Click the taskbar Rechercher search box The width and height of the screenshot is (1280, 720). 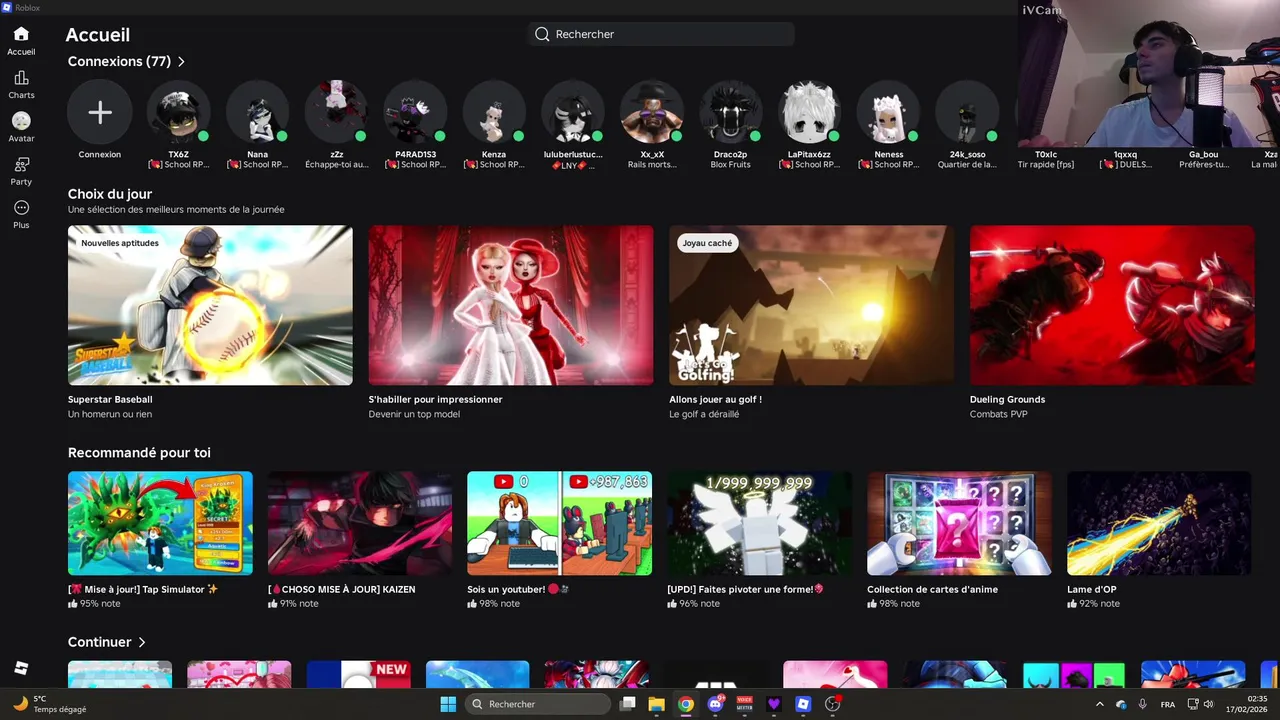tap(539, 704)
